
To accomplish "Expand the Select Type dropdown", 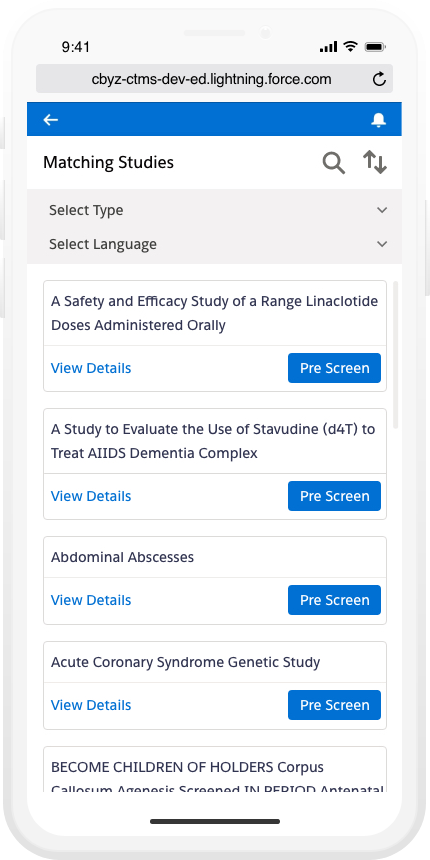I will point(214,210).
